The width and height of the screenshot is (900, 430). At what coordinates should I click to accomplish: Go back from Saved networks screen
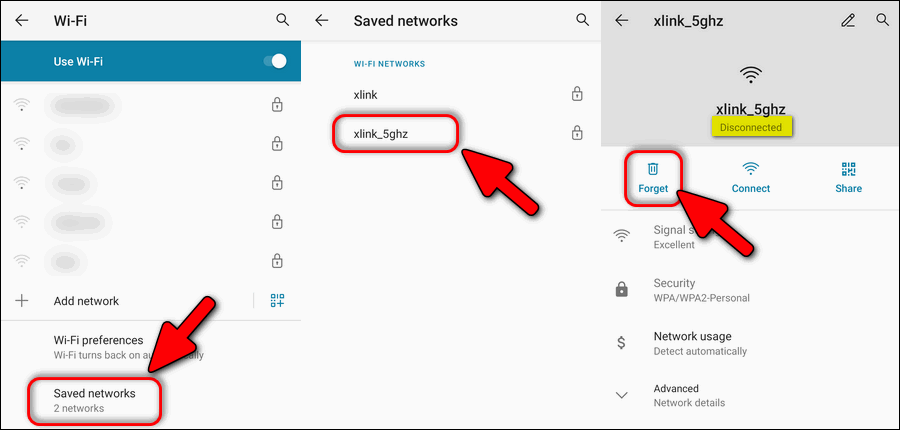(x=322, y=21)
